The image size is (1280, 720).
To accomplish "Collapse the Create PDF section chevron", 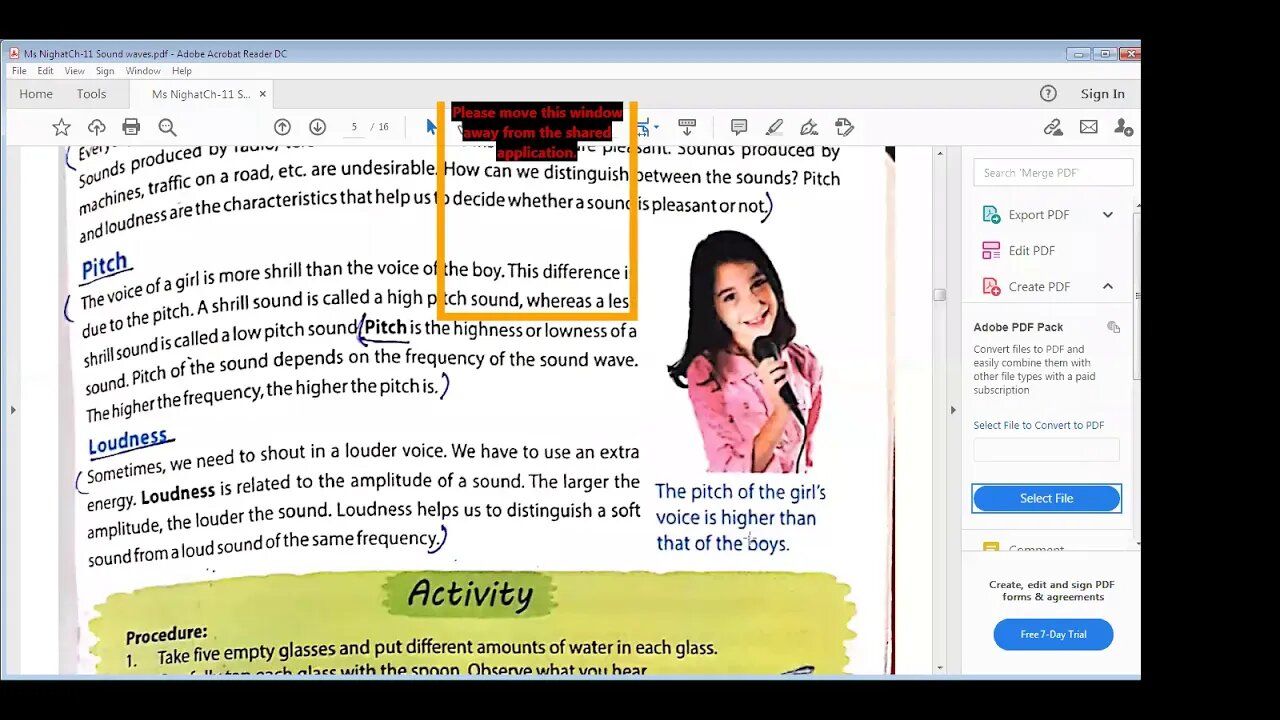I will [x=1108, y=286].
